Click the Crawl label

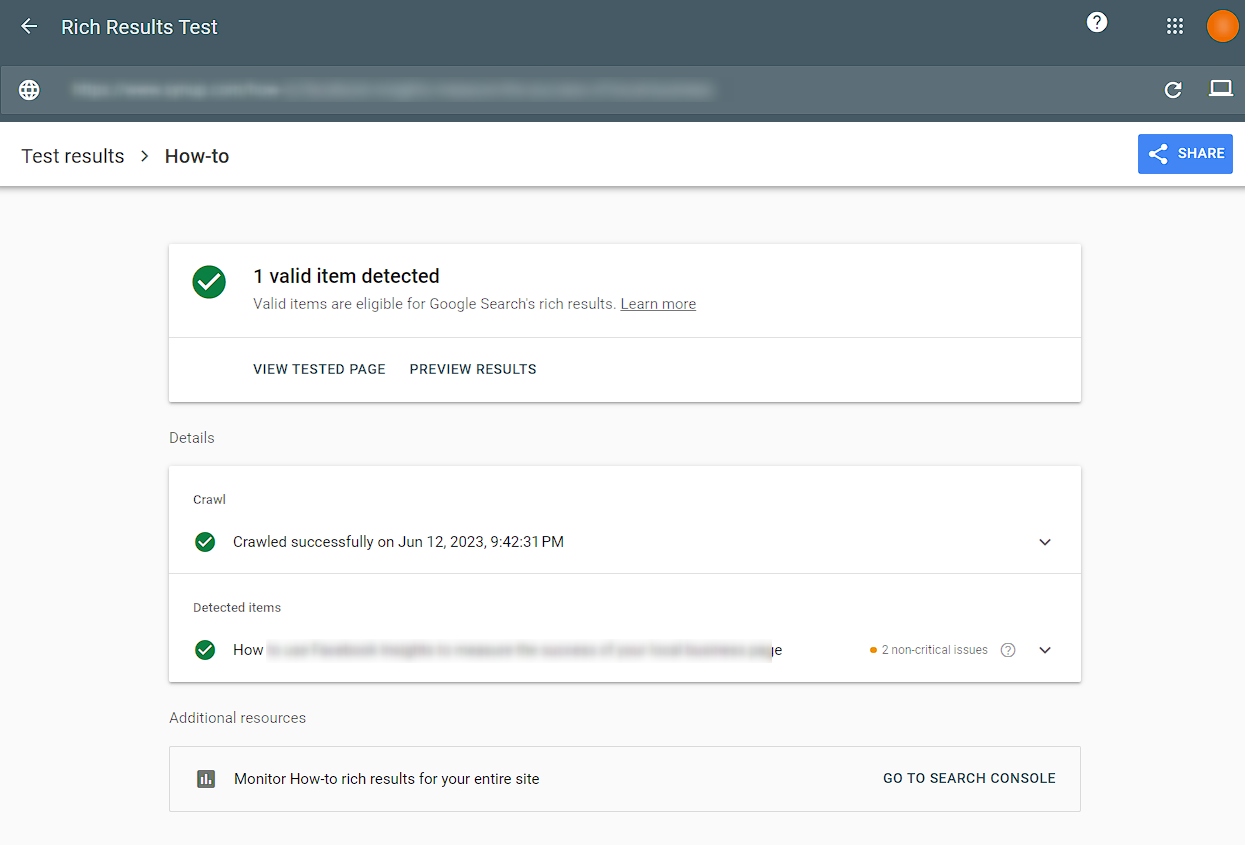click(x=209, y=499)
